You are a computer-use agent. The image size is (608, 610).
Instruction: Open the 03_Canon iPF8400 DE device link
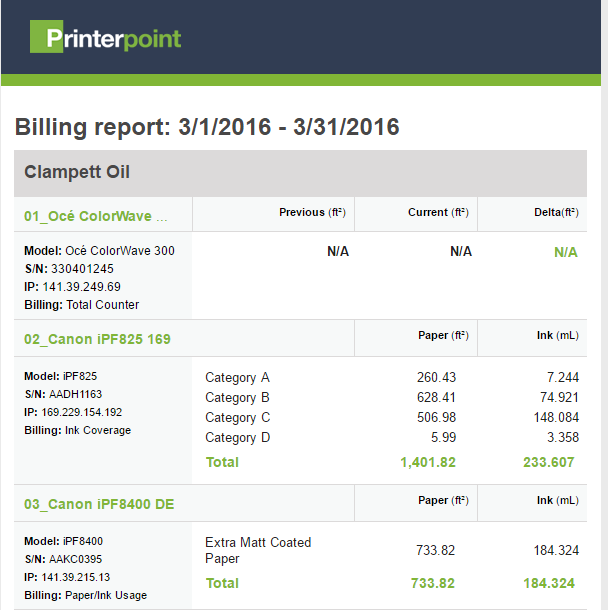point(99,504)
